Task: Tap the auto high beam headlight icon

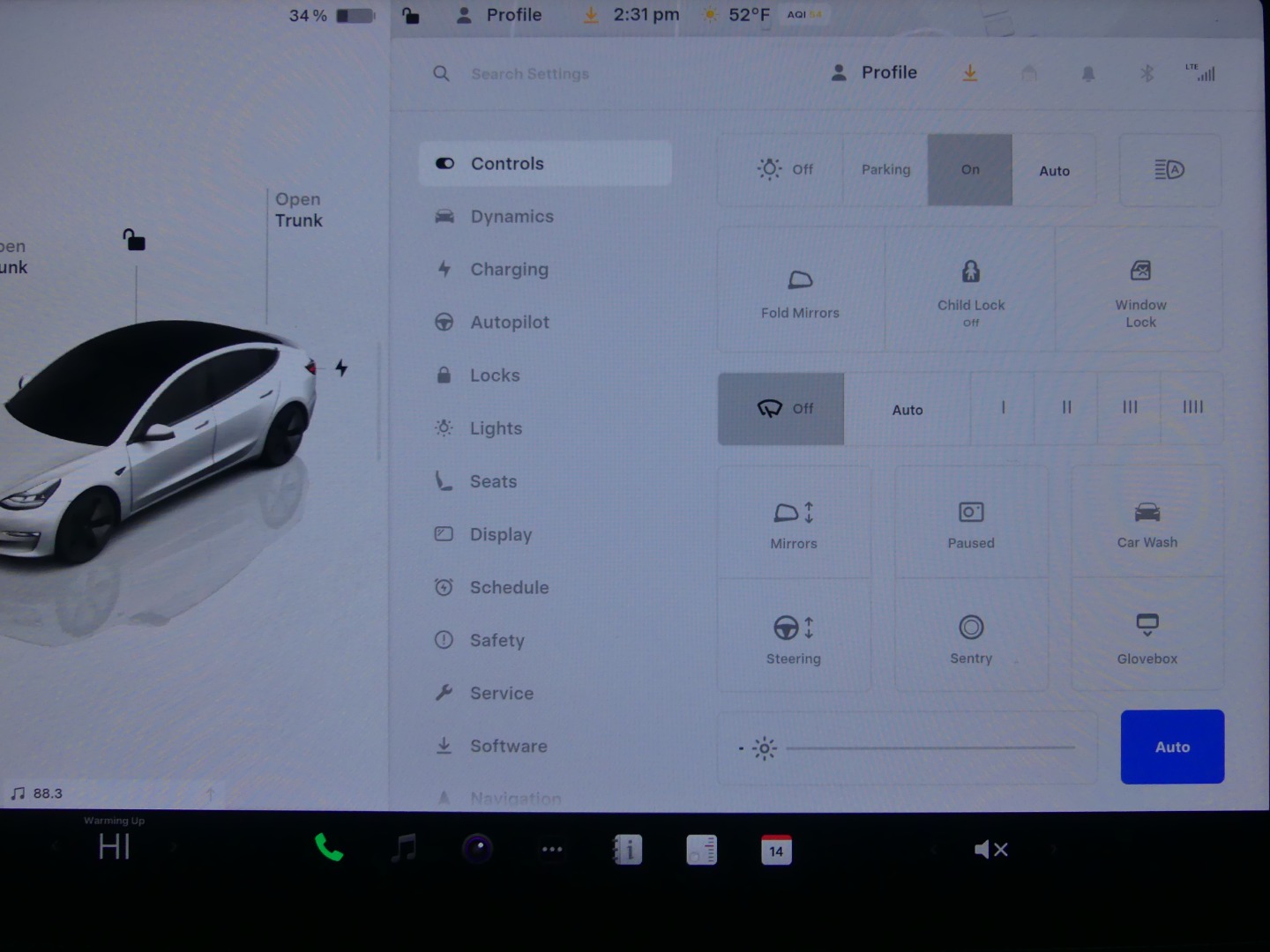Action: click(x=1169, y=170)
